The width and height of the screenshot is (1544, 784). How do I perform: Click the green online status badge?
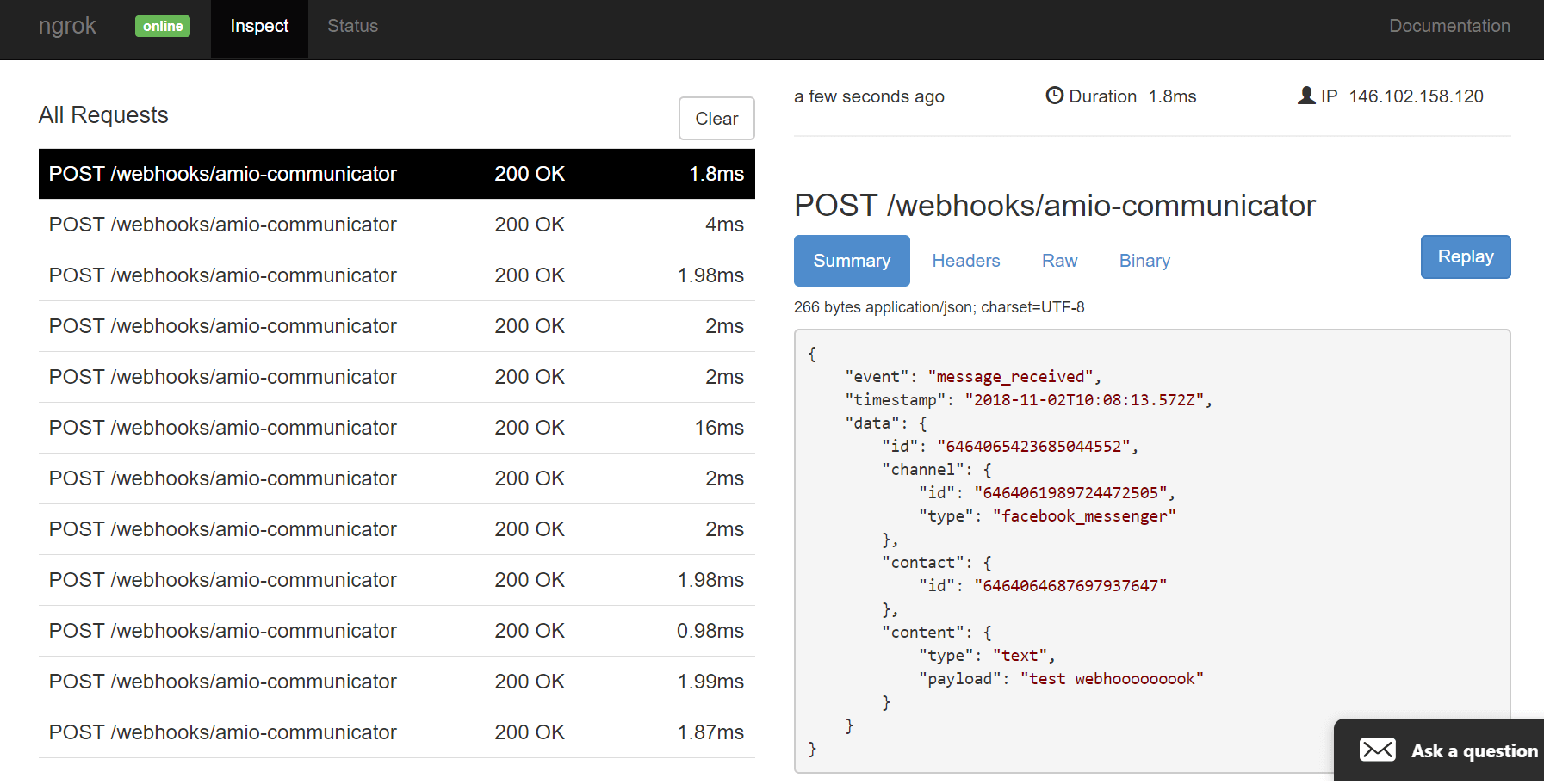coord(163,27)
